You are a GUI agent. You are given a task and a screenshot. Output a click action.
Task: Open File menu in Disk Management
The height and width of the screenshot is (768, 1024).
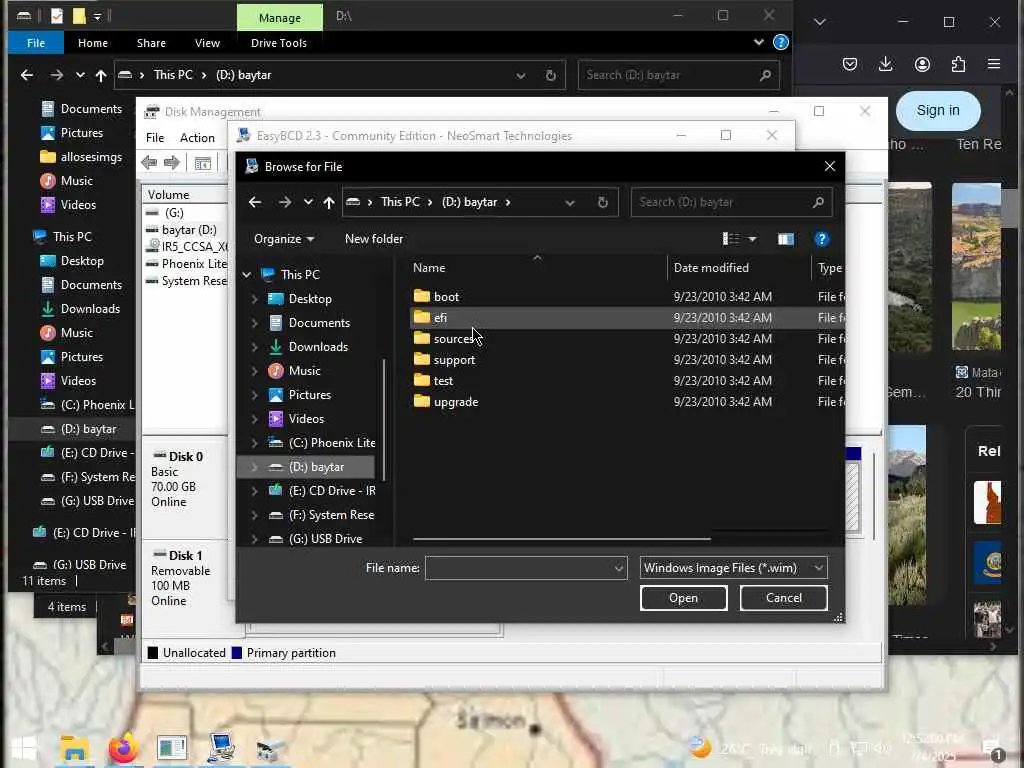click(155, 138)
